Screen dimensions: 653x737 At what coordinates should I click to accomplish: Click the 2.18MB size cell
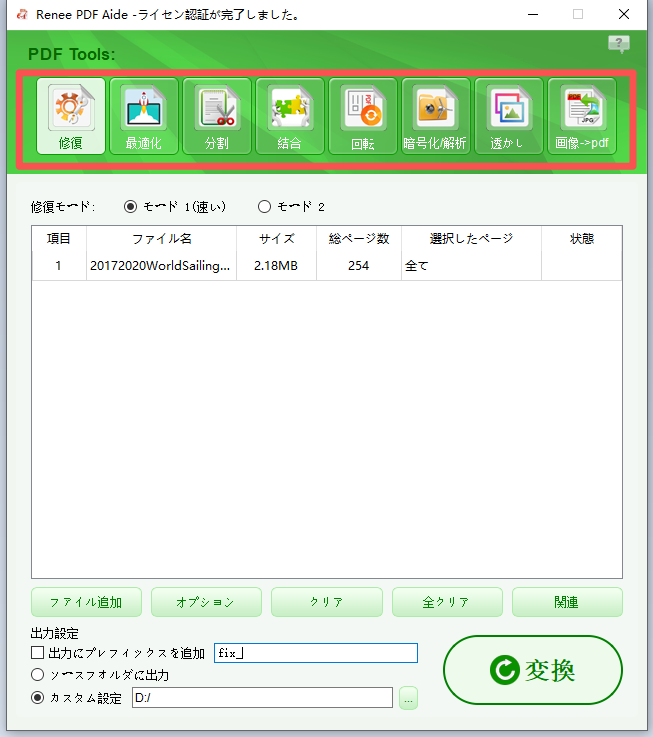(276, 266)
